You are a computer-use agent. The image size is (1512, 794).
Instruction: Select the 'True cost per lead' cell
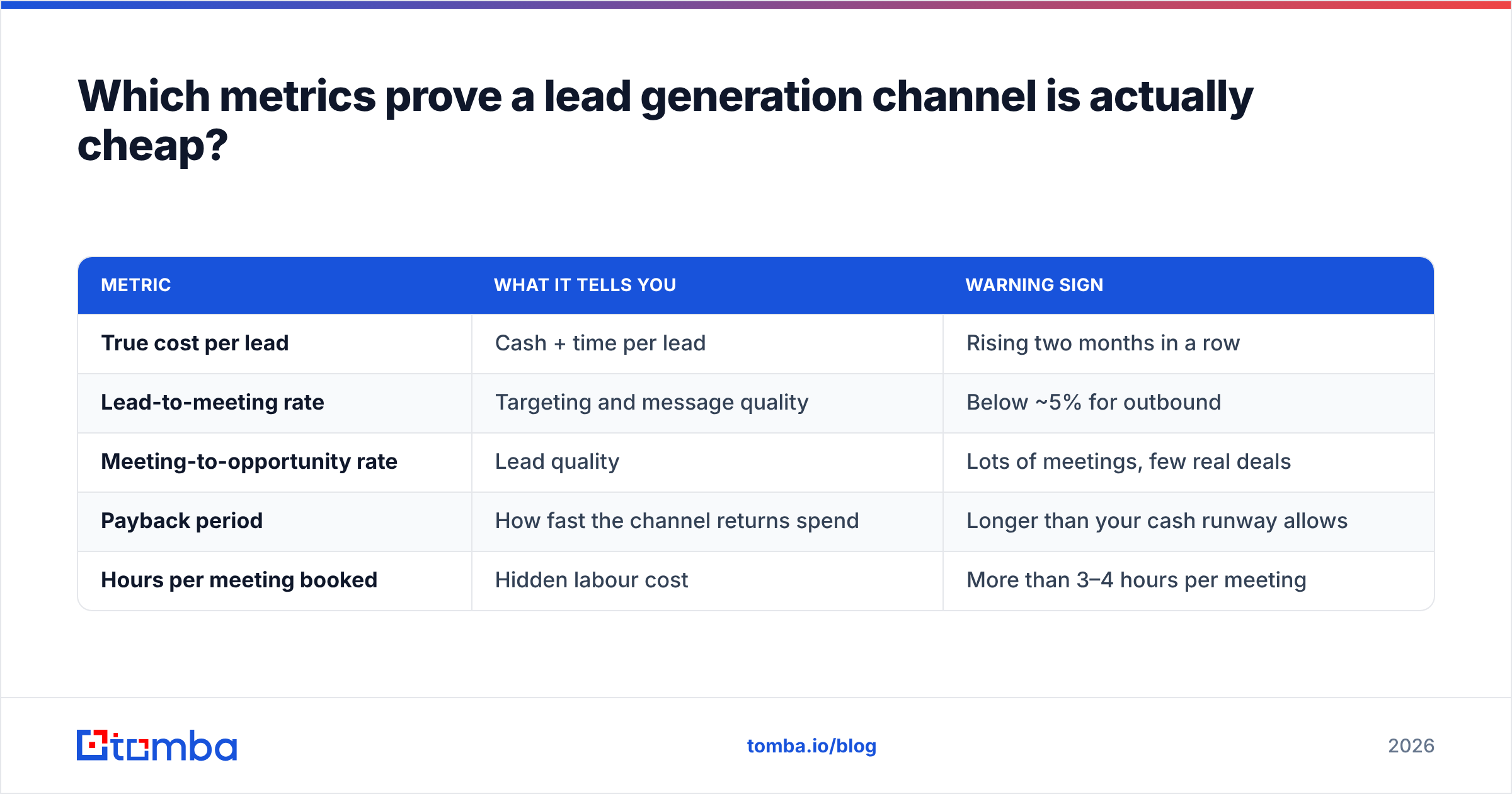coord(275,343)
